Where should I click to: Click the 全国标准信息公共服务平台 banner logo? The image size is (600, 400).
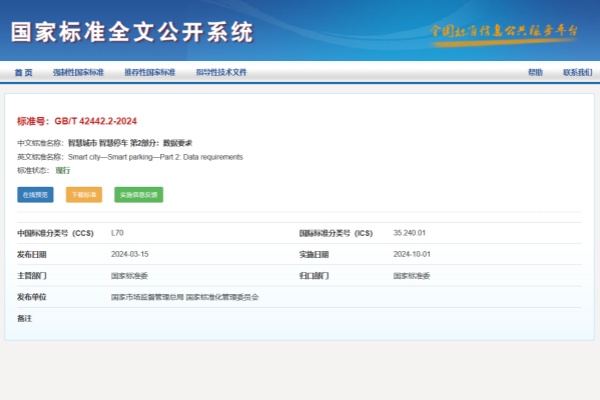pos(504,30)
